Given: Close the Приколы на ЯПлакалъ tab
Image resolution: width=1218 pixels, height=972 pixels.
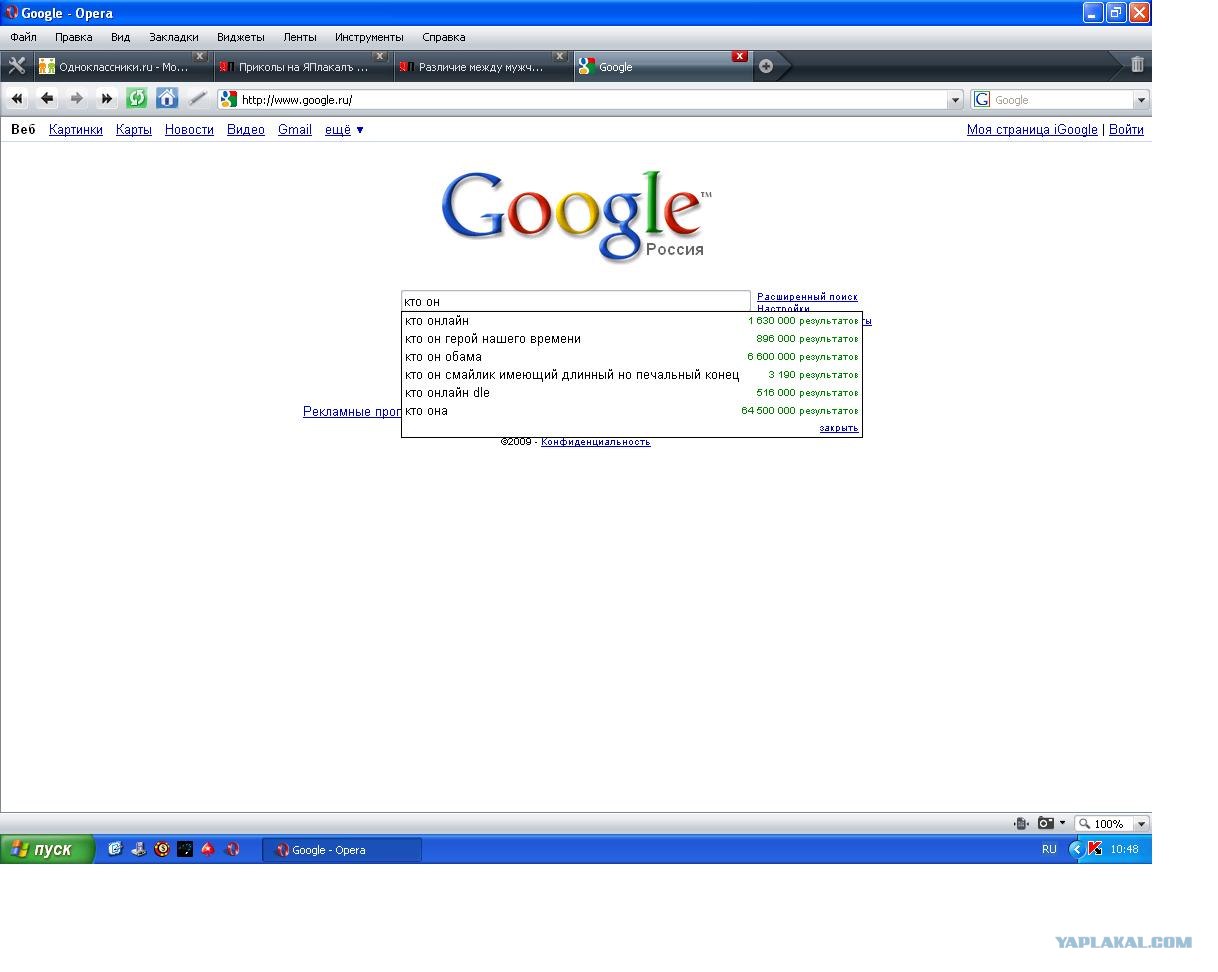Looking at the screenshot, I should 380,56.
